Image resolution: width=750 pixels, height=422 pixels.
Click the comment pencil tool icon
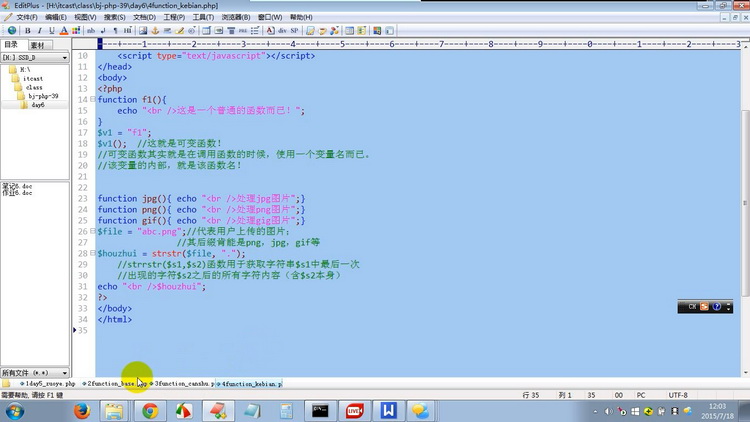tap(179, 31)
